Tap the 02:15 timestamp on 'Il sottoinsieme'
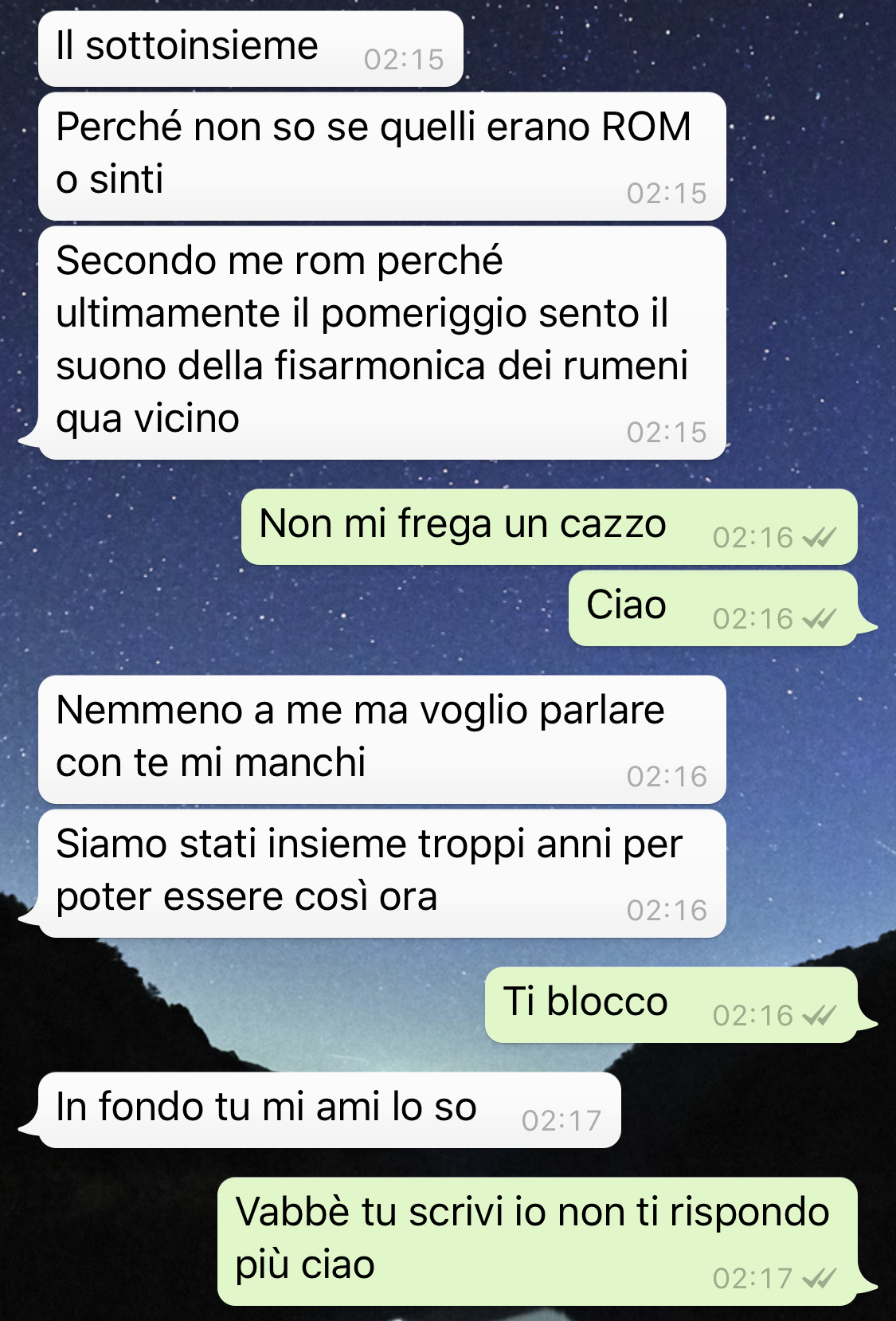896x1321 pixels. click(404, 60)
